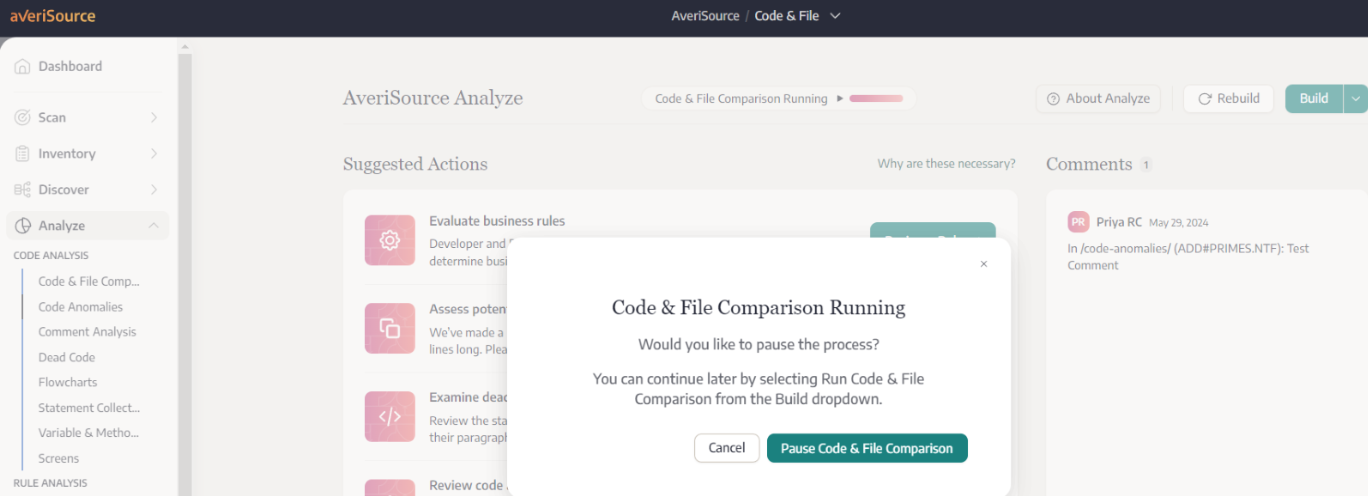Click the comparison running progress bar
The width and height of the screenshot is (1368, 496).
click(876, 99)
